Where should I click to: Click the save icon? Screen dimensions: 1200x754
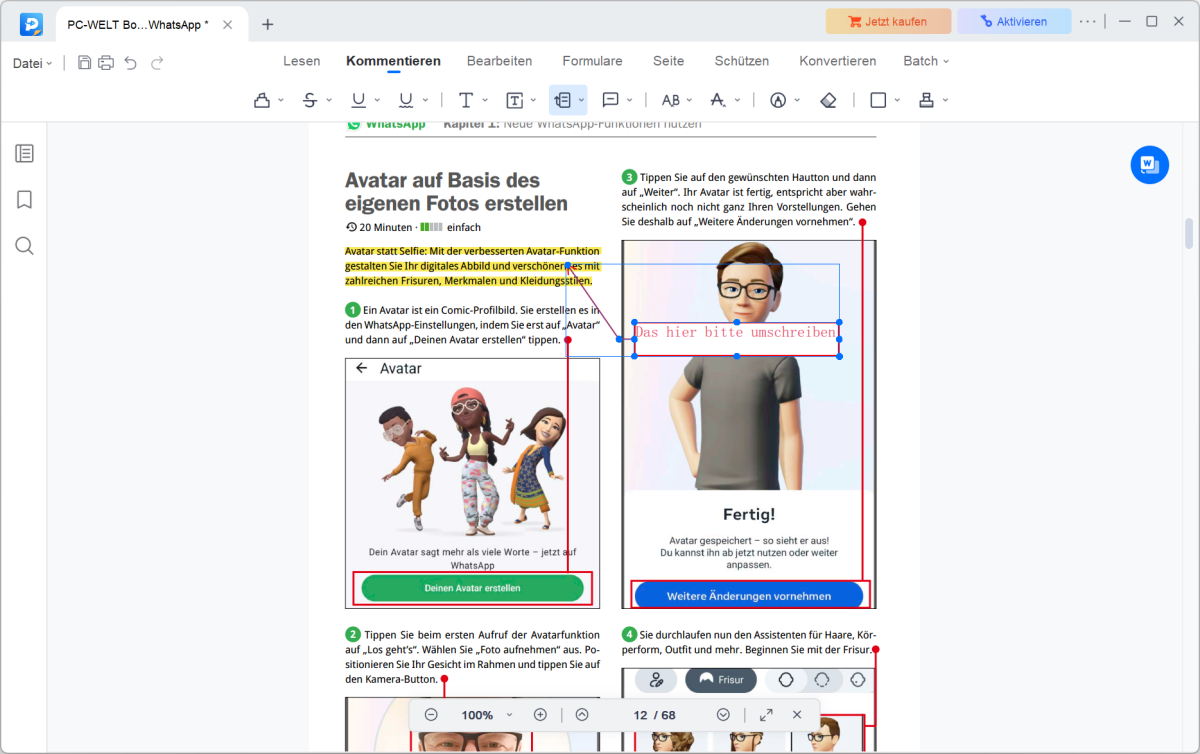tap(85, 62)
